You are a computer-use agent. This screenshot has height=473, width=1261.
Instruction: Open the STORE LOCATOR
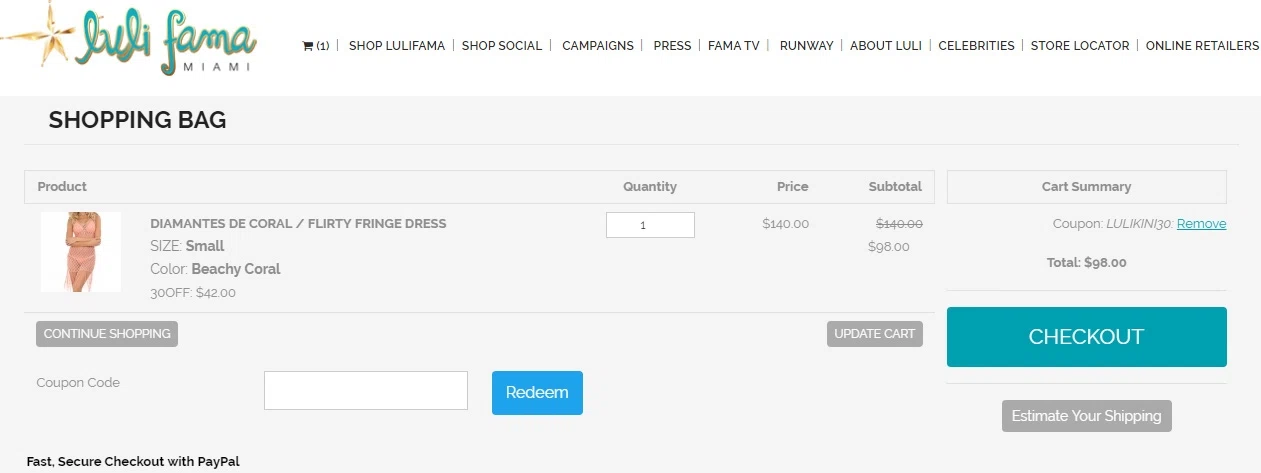(1080, 46)
